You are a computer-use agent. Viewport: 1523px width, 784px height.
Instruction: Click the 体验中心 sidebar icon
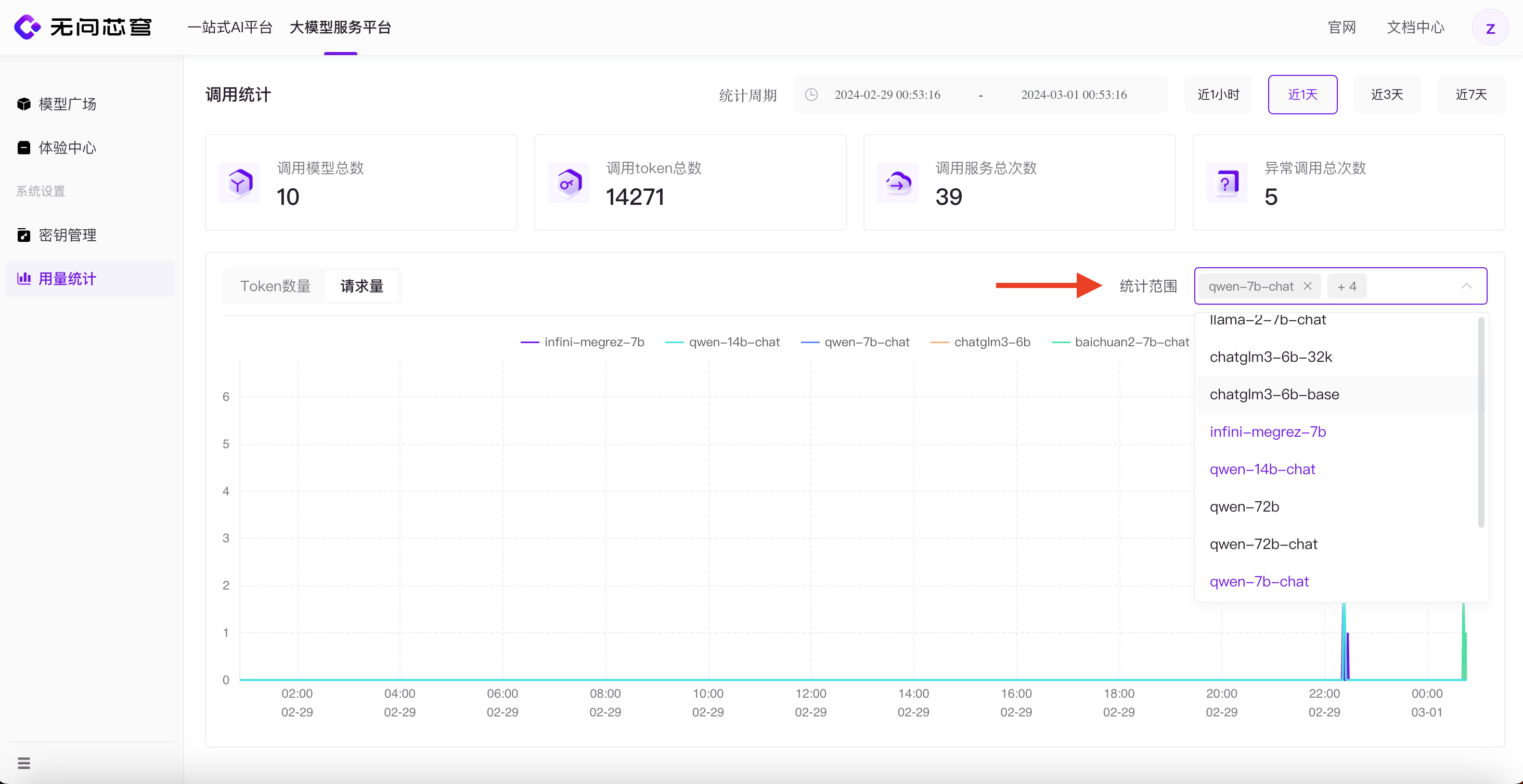[x=23, y=148]
